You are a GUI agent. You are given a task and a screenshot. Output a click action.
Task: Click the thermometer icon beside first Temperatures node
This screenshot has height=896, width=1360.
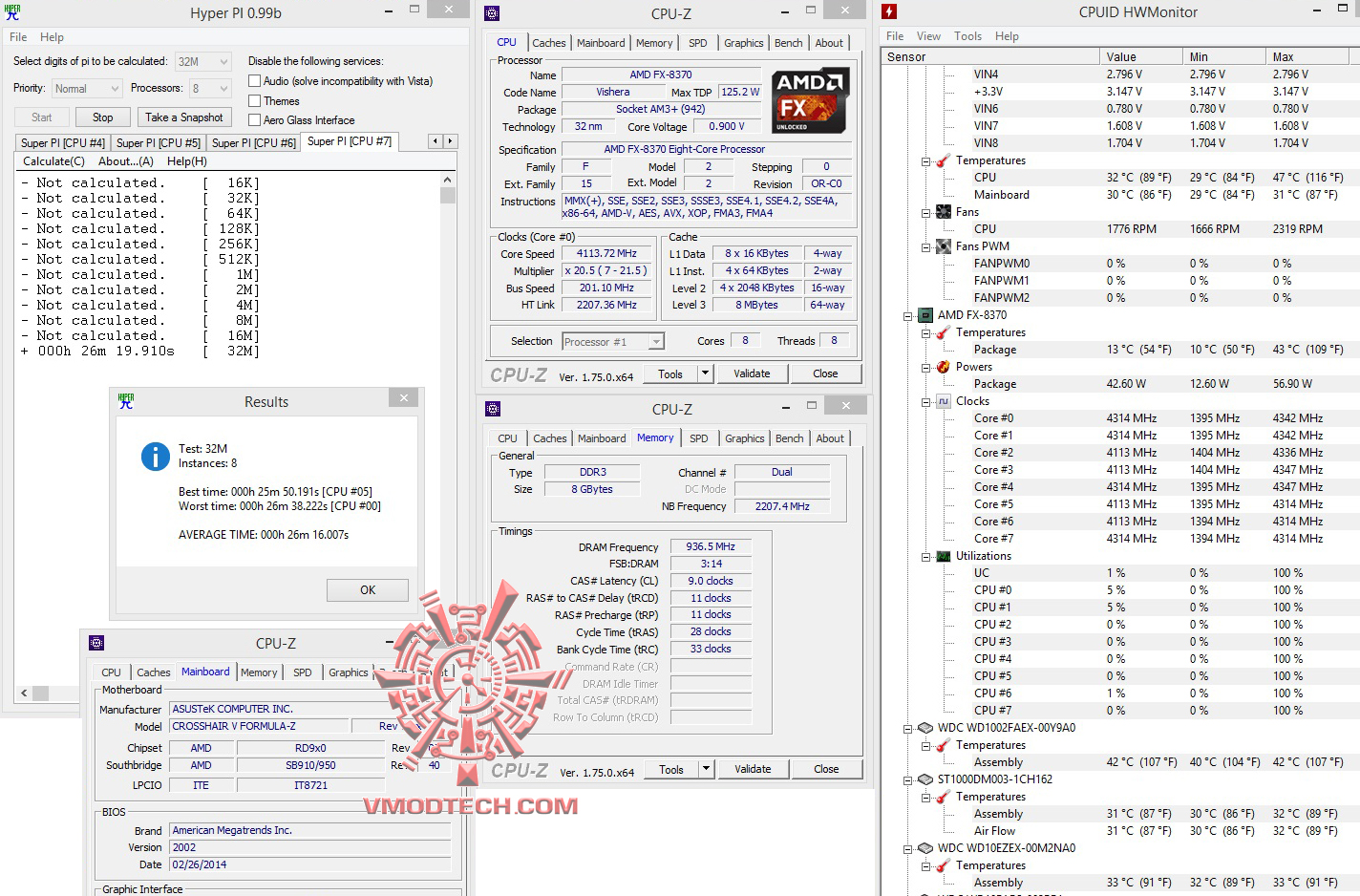point(944,160)
